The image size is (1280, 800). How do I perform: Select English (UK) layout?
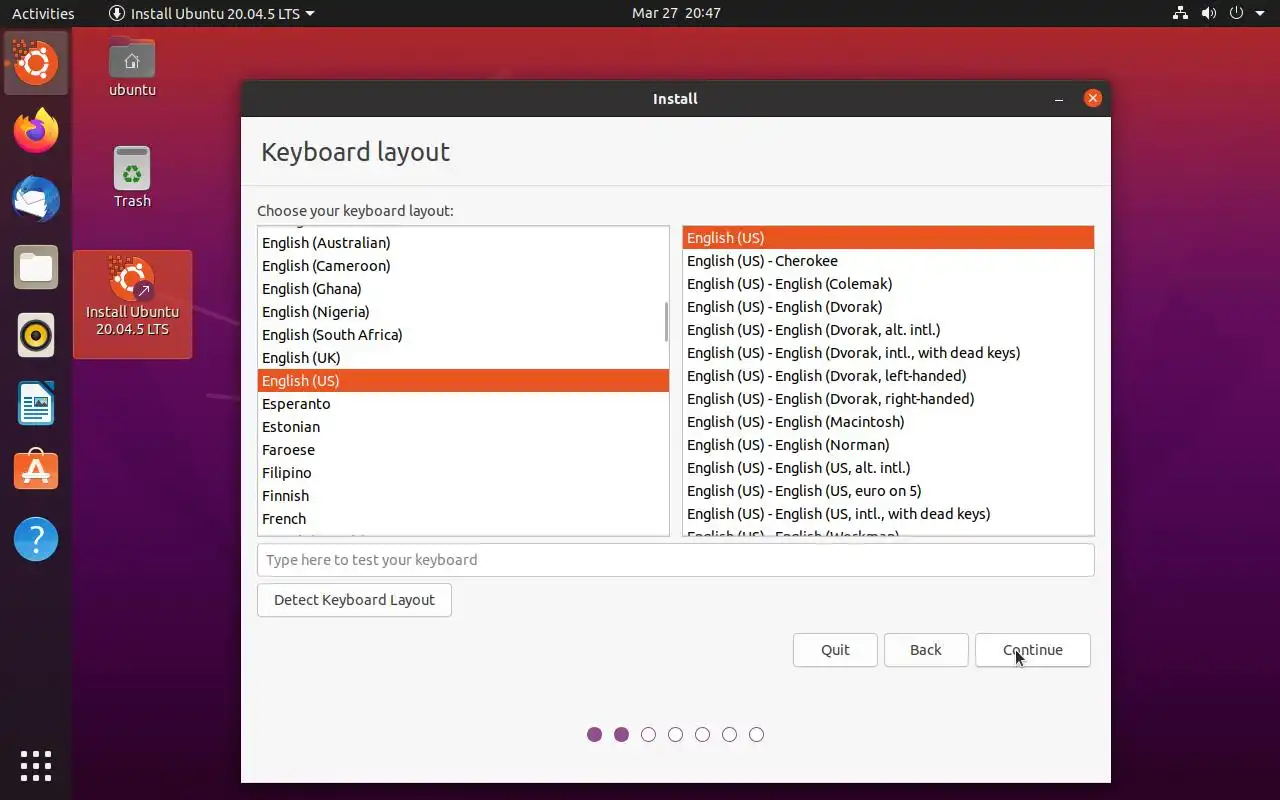[x=463, y=358]
